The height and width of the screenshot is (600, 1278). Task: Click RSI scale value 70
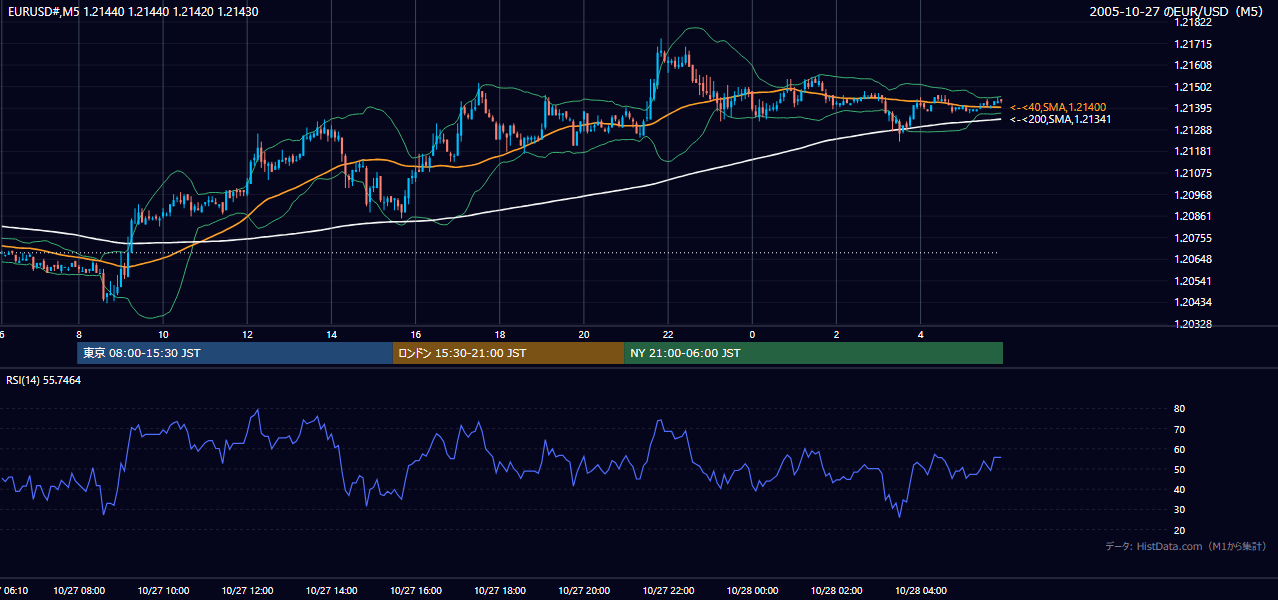(x=1180, y=429)
